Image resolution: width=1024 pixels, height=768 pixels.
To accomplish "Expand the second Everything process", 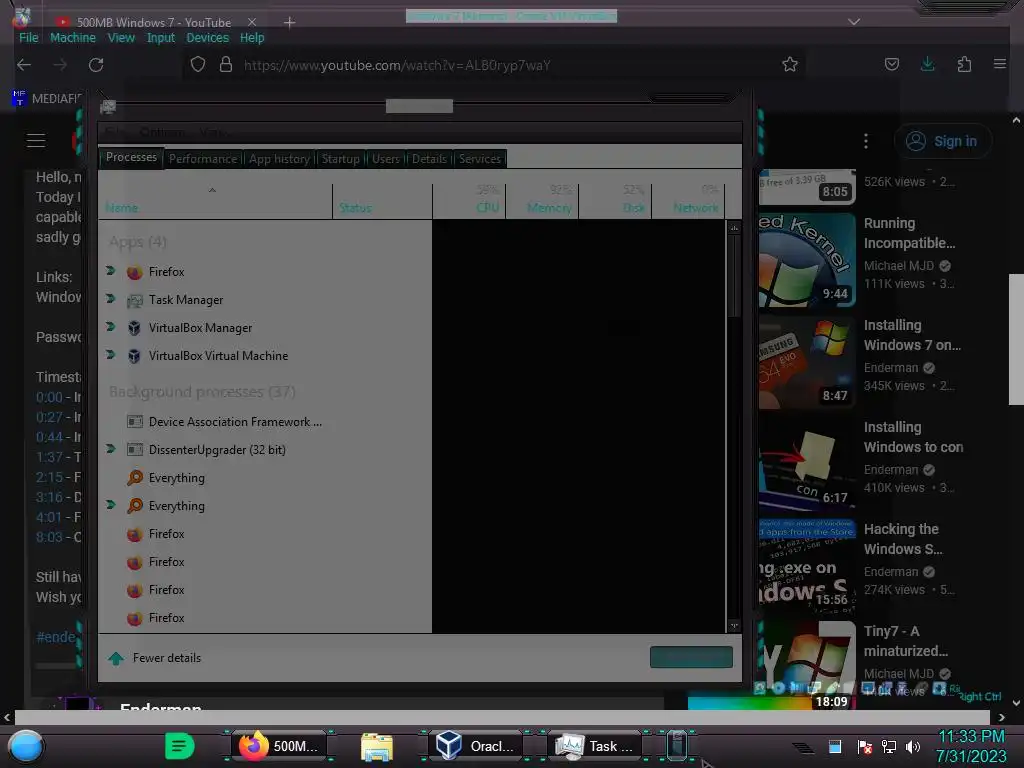I will pyautogui.click(x=110, y=505).
